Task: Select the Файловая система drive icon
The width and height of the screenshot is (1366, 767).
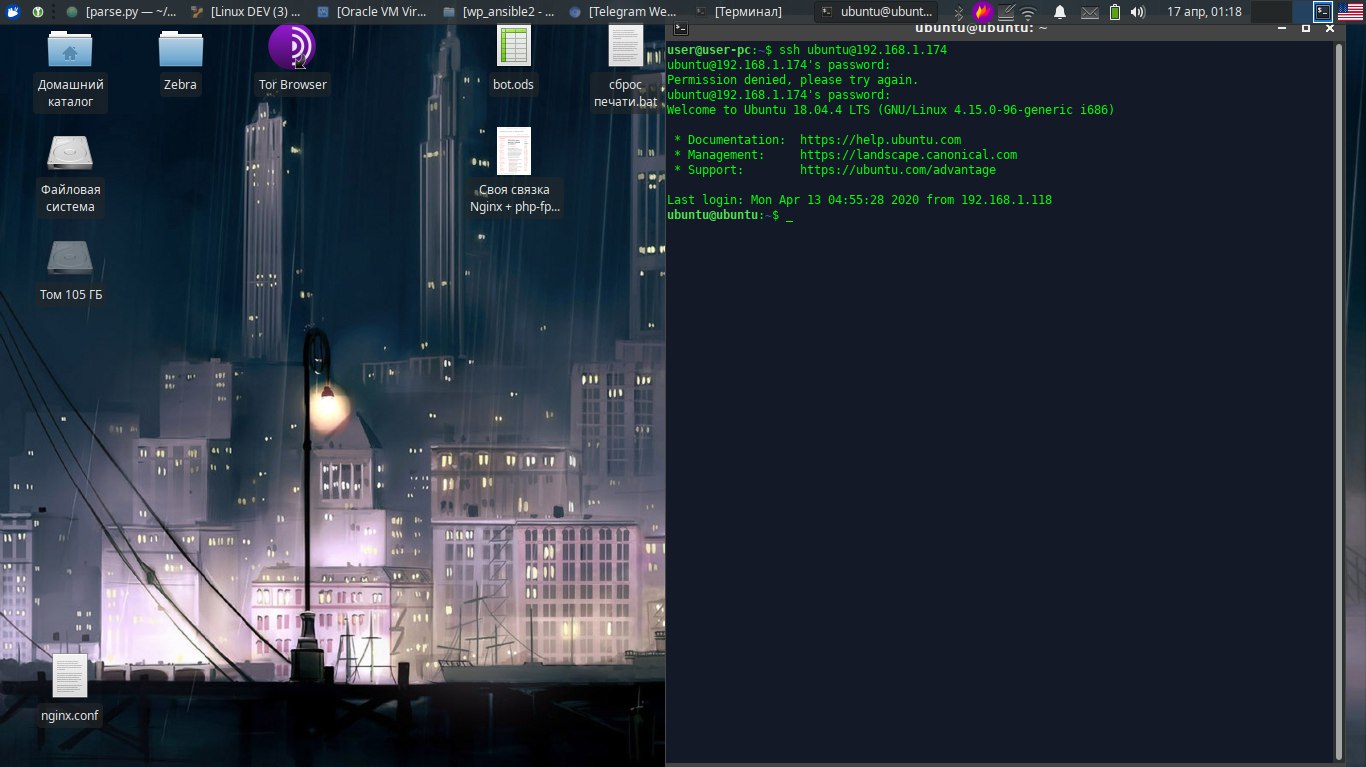Action: coord(70,174)
